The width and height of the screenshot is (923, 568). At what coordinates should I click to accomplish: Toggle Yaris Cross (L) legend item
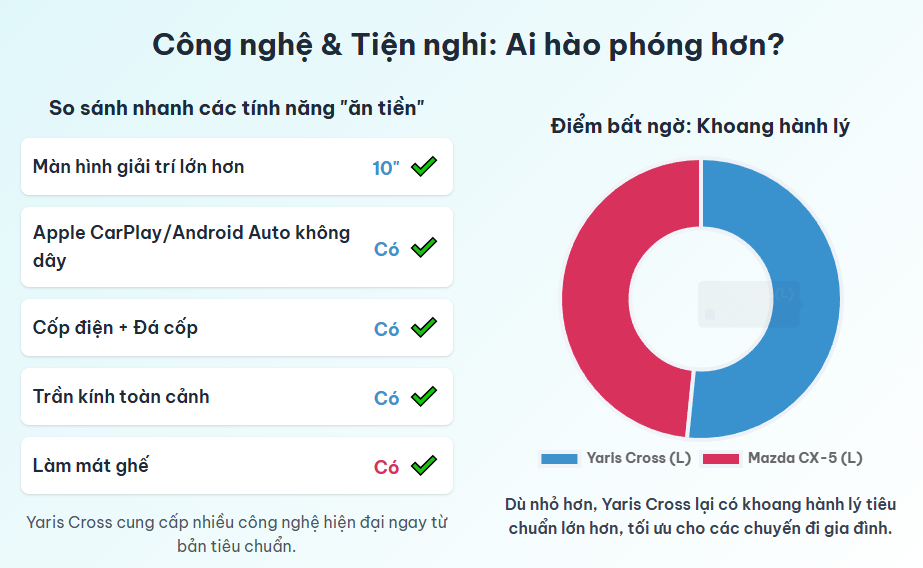(x=616, y=458)
